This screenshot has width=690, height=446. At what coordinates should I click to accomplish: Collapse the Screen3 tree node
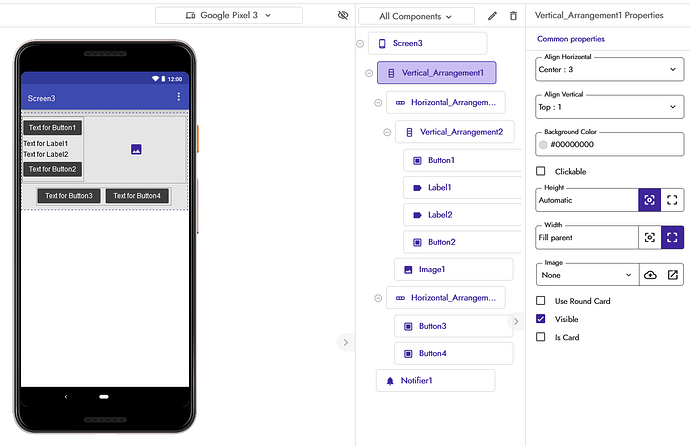[360, 43]
